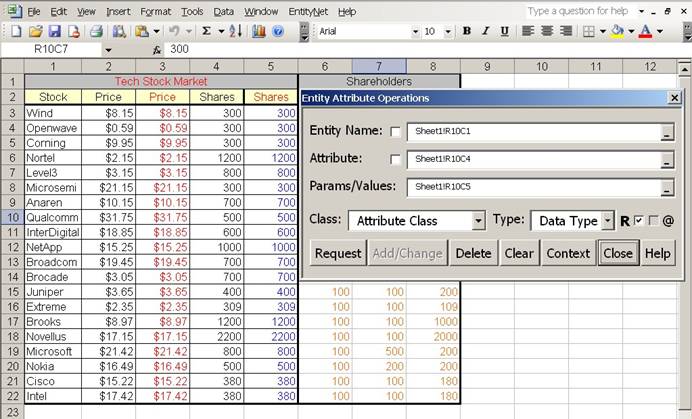This screenshot has width=692, height=419.
Task: Click the Paste clipboard icon
Action: 142,31
